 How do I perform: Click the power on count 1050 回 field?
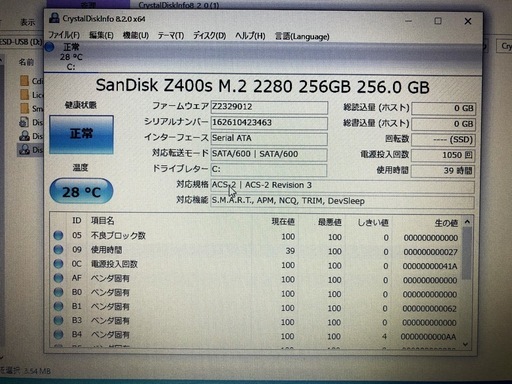[x=444, y=155]
